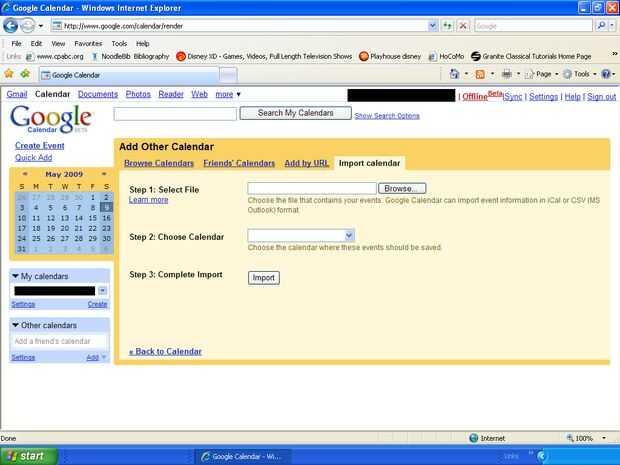620x465 pixels.
Task: Click the Home icon in command bar
Action: (x=454, y=74)
